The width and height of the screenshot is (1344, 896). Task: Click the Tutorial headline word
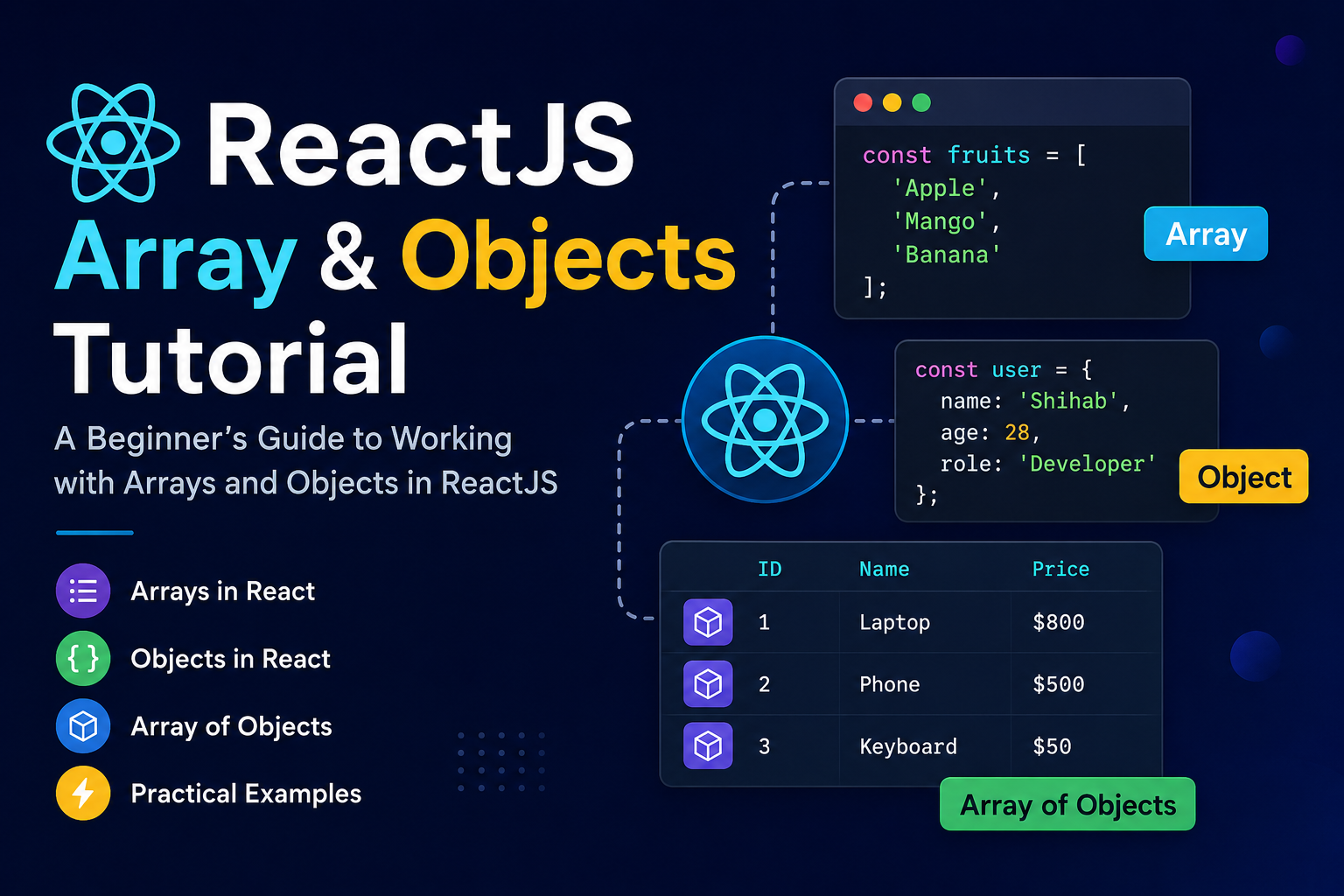click(231, 359)
